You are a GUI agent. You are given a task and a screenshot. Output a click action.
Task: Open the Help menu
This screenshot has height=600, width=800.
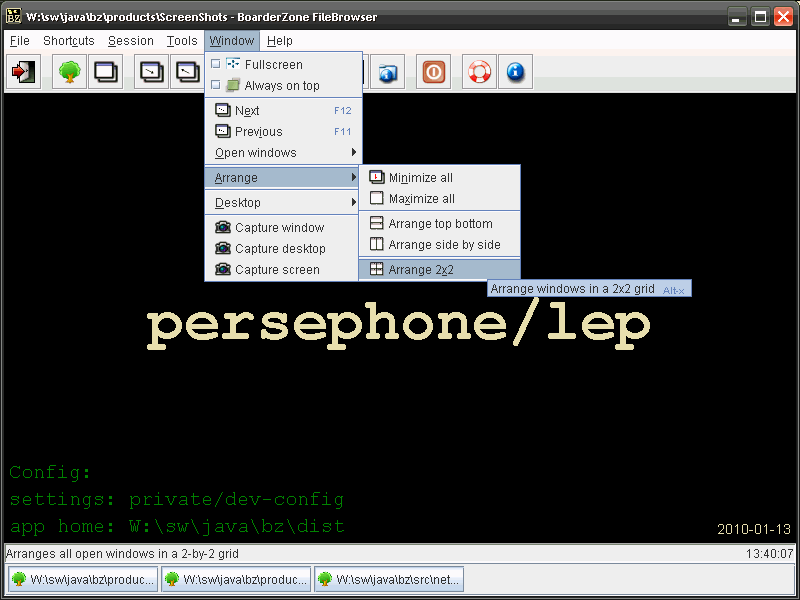coord(280,41)
